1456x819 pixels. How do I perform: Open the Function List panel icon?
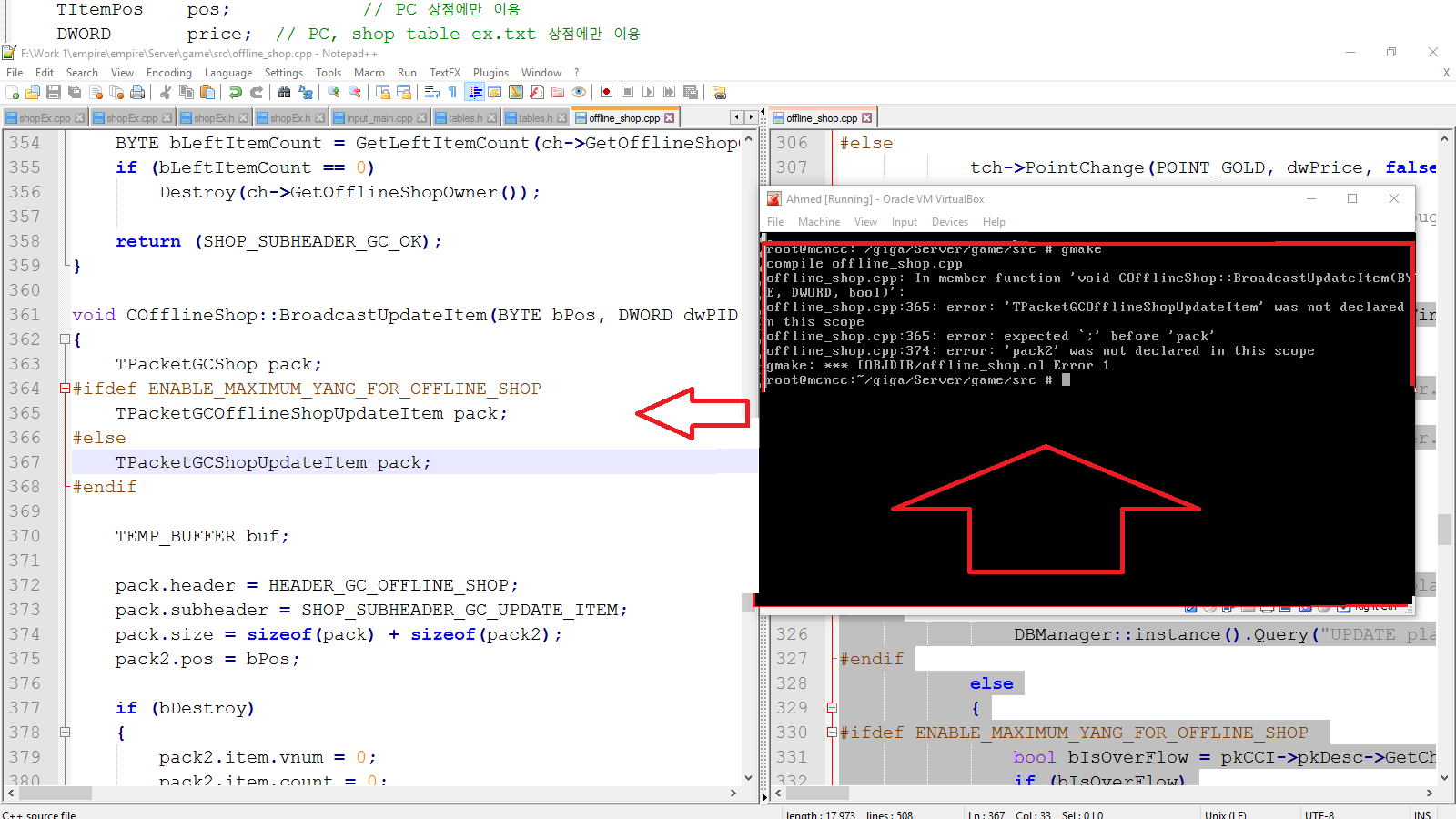[537, 92]
